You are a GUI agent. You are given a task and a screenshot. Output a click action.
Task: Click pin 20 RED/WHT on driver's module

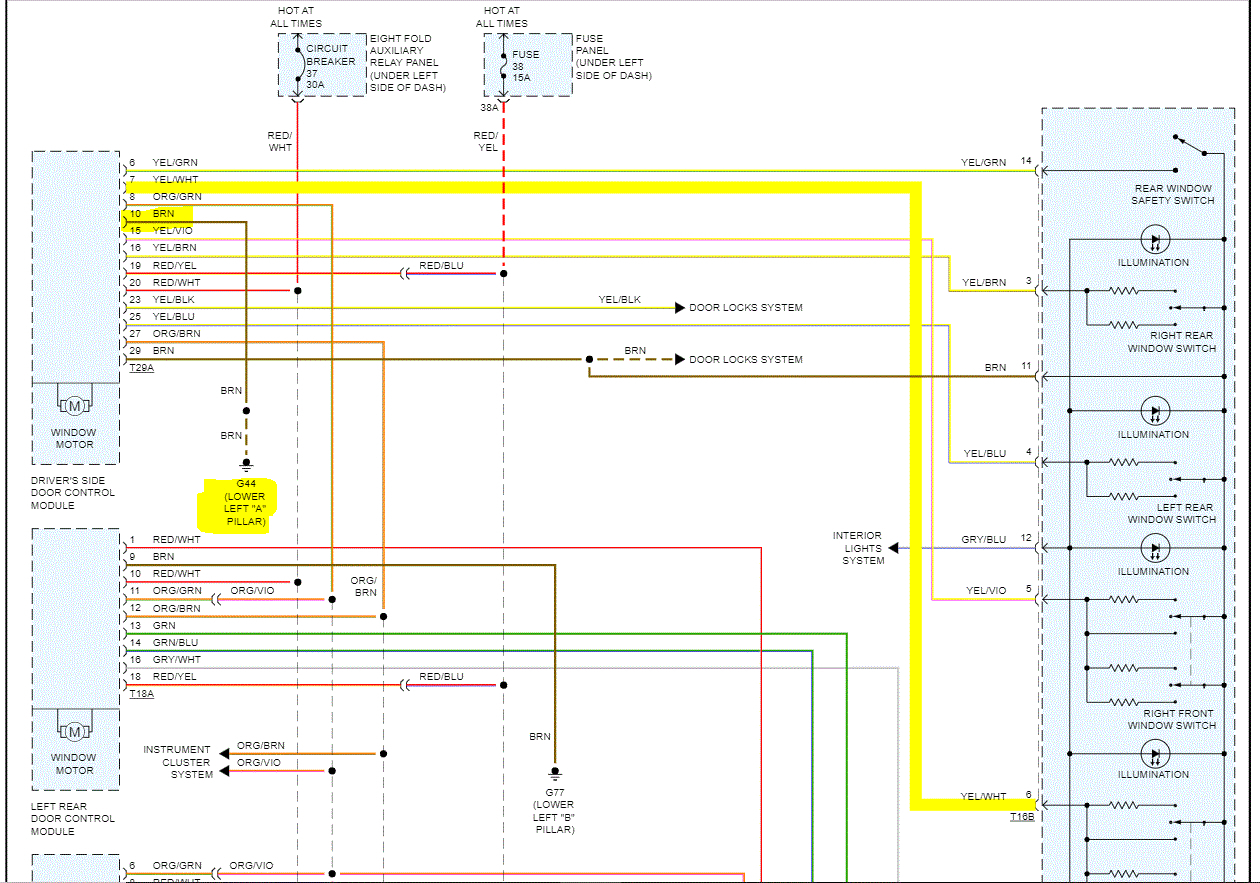coord(165,283)
